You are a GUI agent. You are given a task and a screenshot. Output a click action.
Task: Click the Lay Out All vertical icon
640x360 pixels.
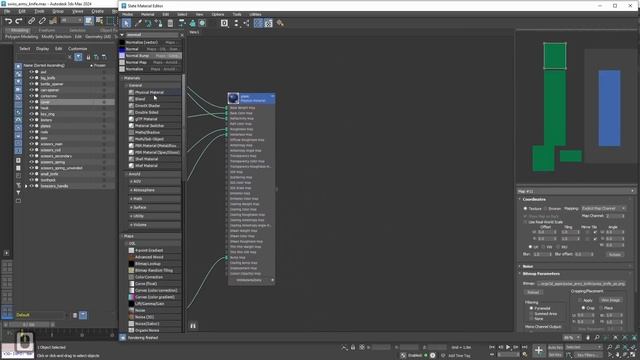pyautogui.click(x=236, y=23)
